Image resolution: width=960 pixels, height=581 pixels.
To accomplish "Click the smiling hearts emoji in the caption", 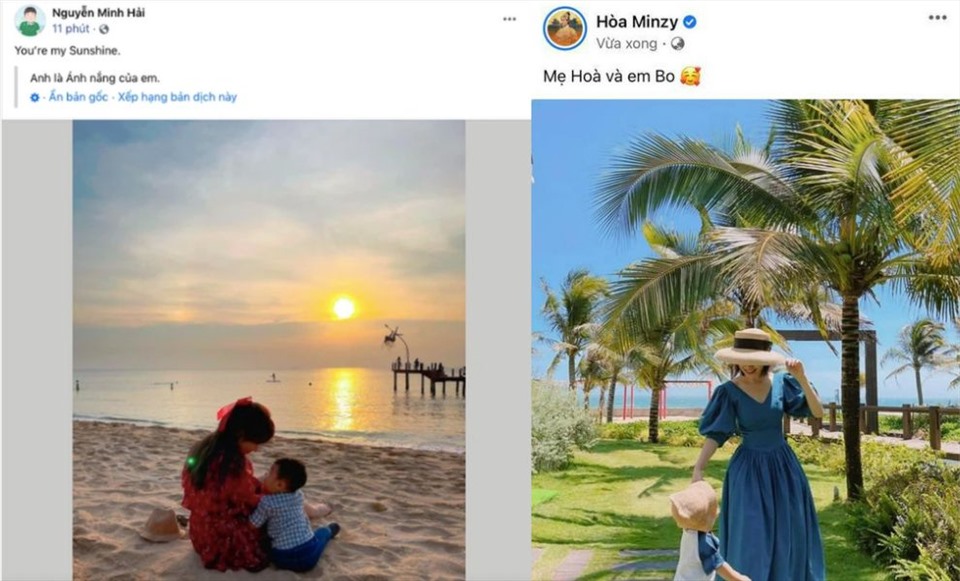I will [x=690, y=76].
